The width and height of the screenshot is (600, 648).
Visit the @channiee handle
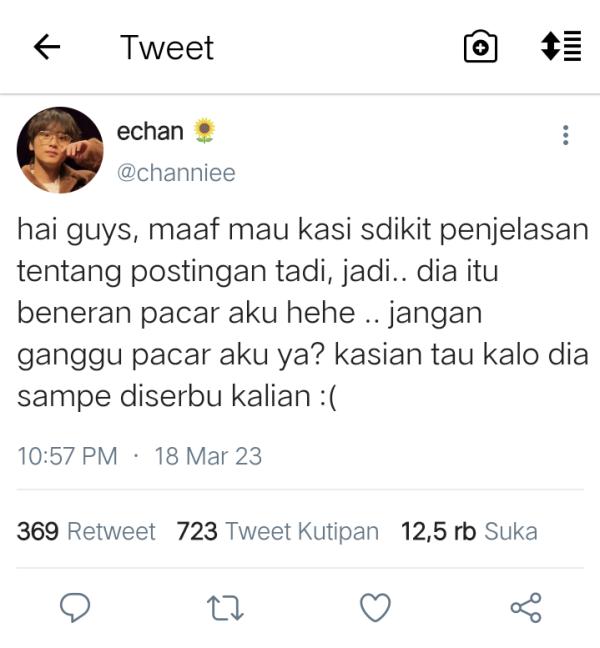point(176,172)
